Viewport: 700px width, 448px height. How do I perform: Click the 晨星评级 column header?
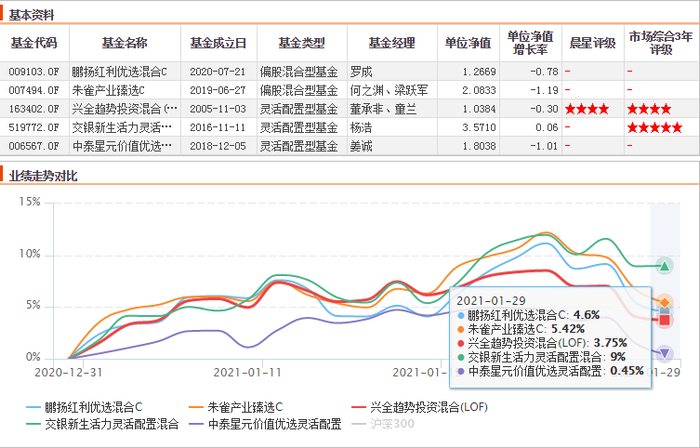pos(593,43)
